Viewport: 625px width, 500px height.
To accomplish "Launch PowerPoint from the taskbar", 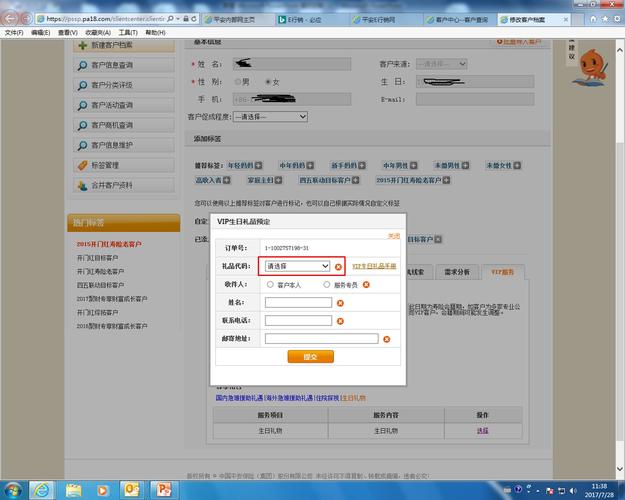I will click(x=165, y=489).
